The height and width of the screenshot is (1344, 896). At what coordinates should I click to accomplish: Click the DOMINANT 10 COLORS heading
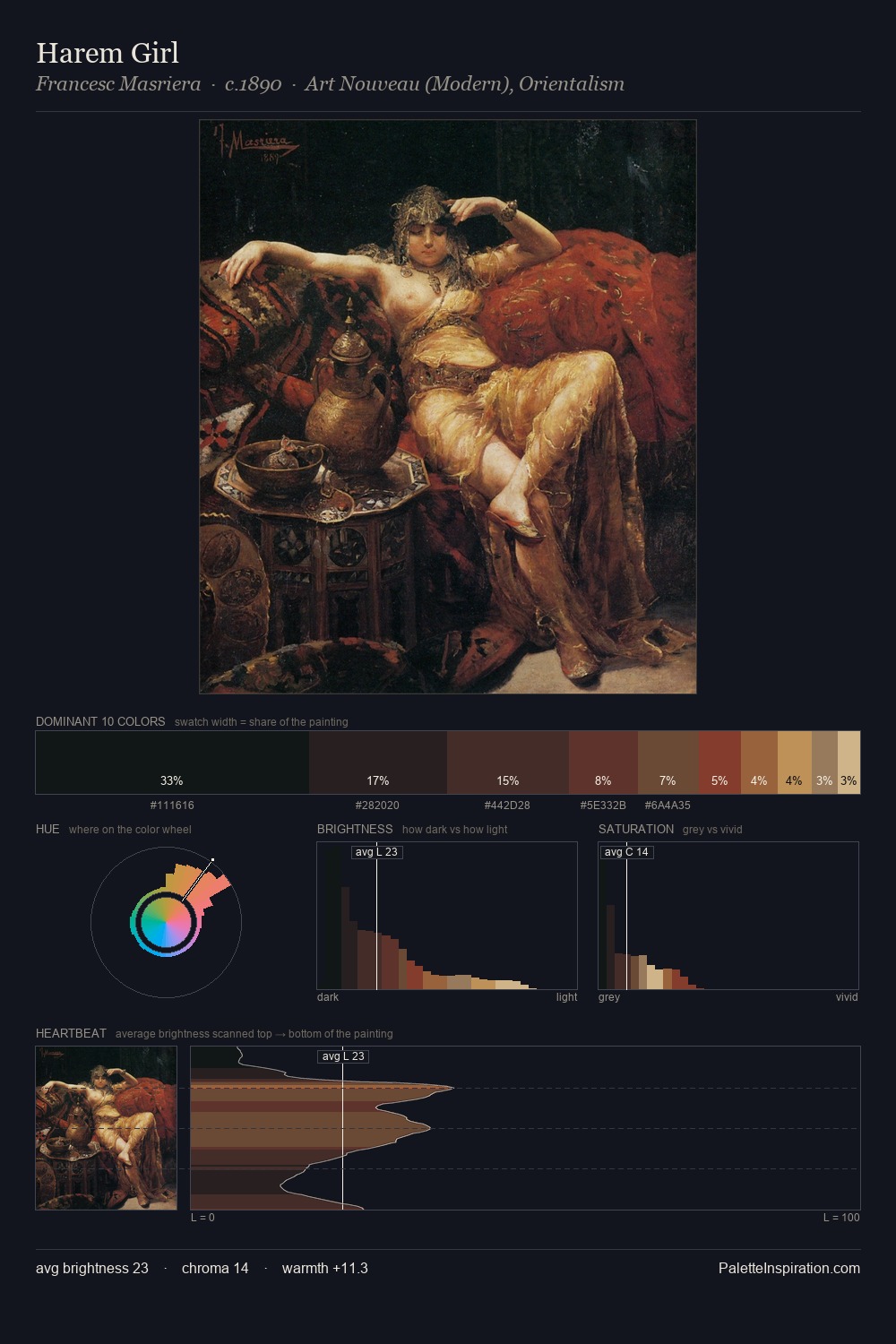click(x=100, y=721)
